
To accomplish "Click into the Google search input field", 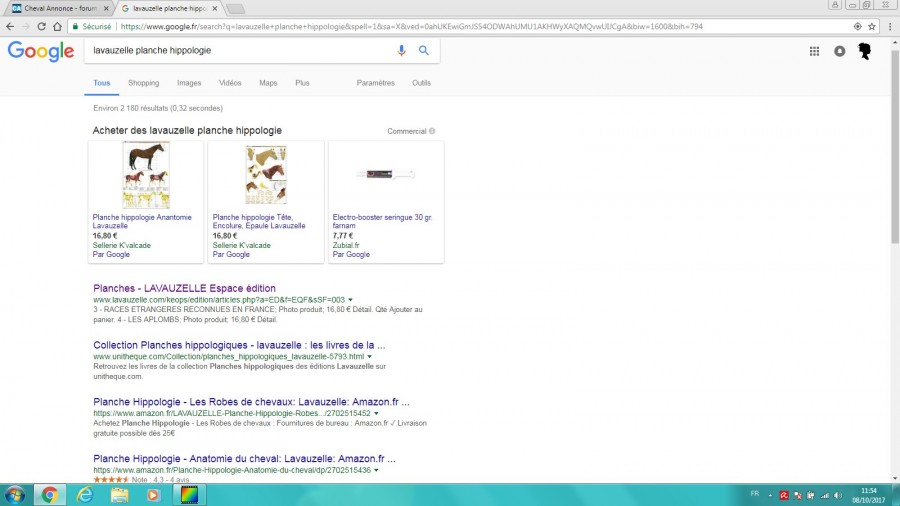I will [241, 50].
